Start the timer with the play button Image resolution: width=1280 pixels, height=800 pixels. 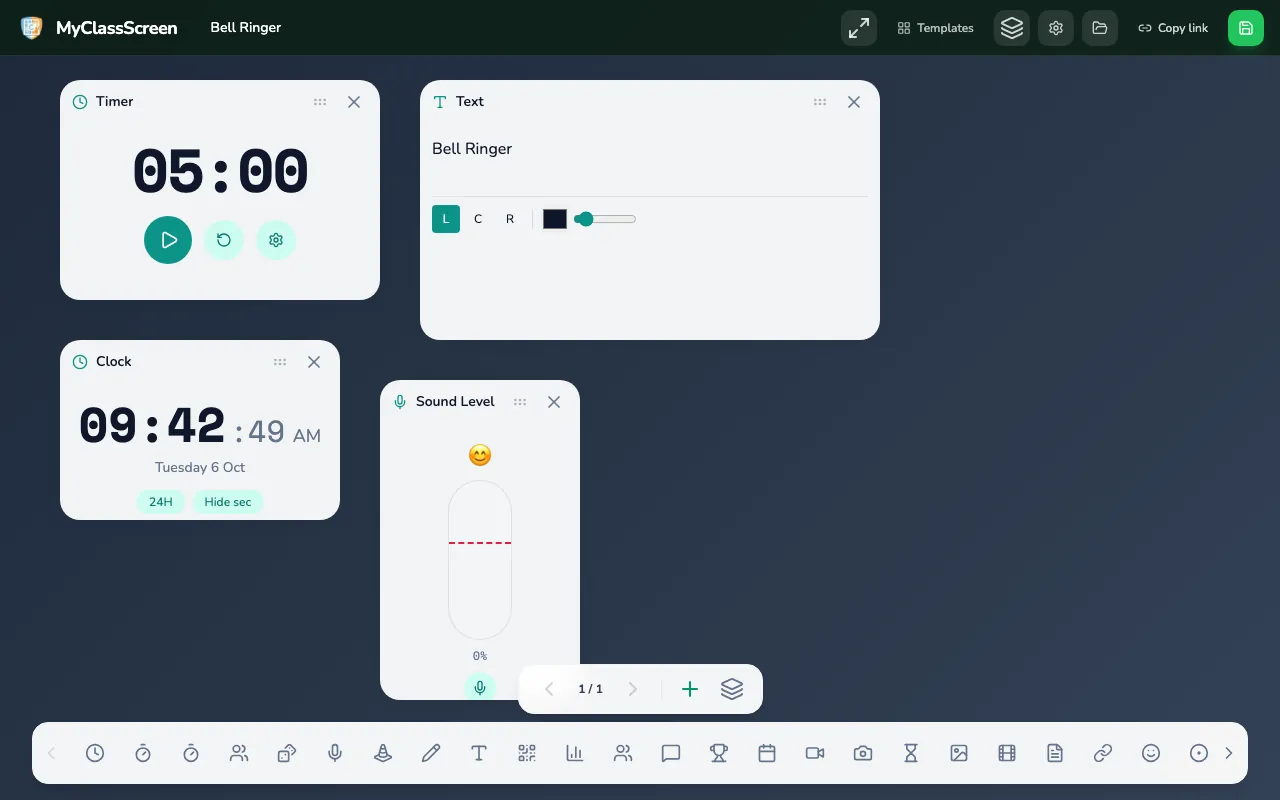tap(168, 240)
